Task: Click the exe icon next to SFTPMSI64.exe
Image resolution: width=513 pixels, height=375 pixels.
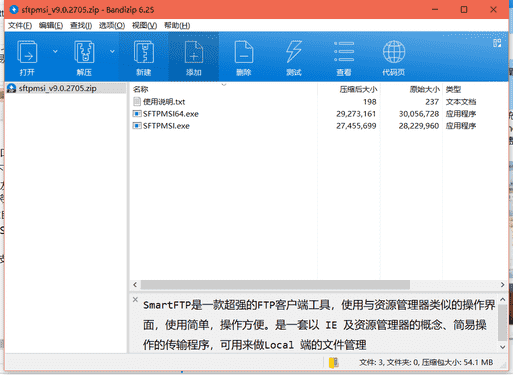Action: pos(137,114)
